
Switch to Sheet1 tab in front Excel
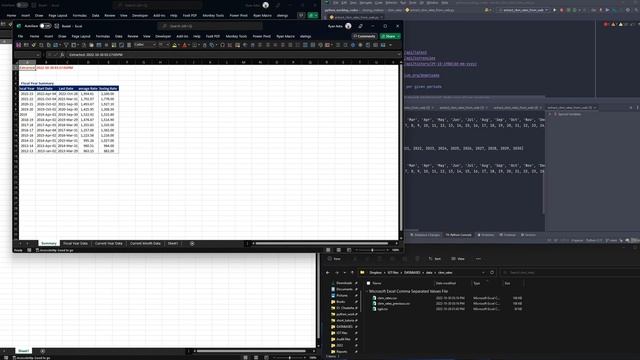click(x=173, y=243)
